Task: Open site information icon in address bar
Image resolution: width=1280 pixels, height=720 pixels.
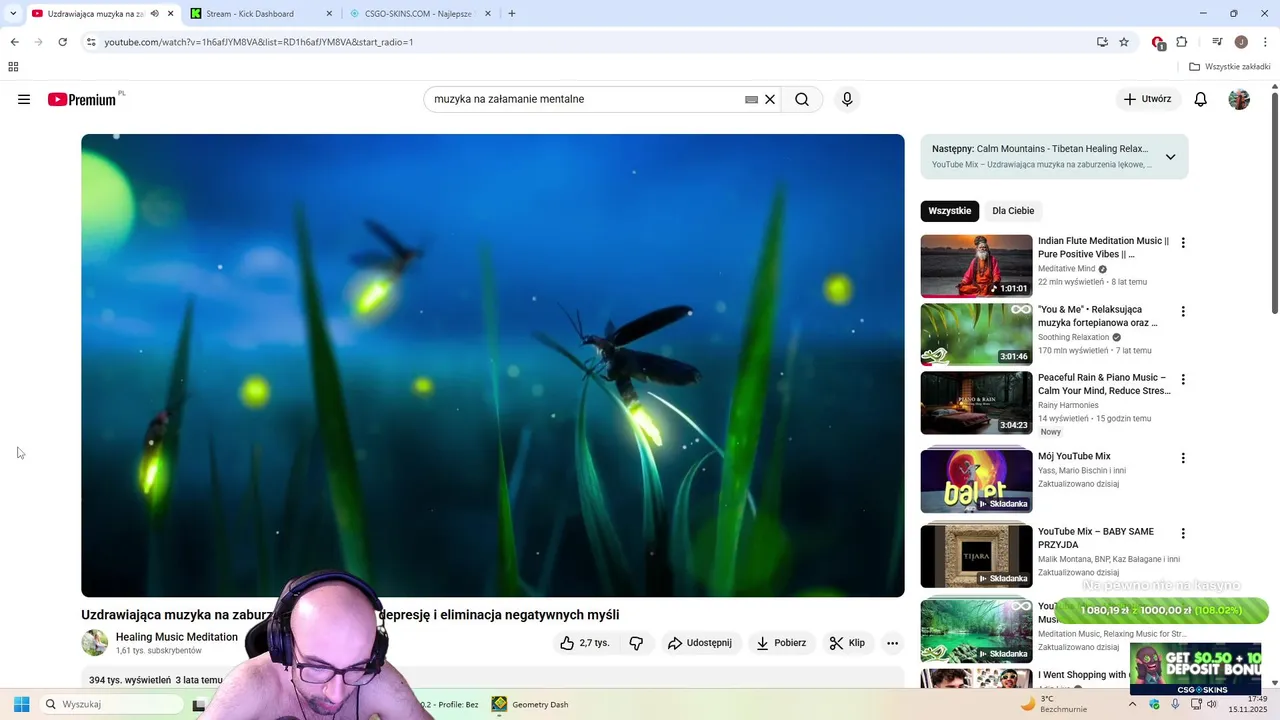Action: pyautogui.click(x=91, y=42)
